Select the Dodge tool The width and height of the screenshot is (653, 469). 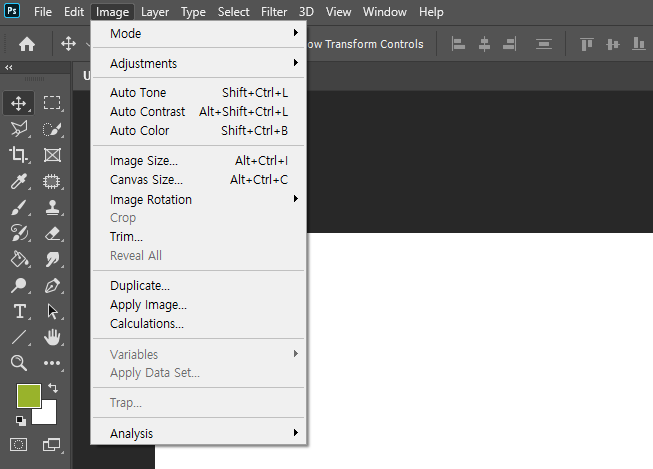point(18,285)
